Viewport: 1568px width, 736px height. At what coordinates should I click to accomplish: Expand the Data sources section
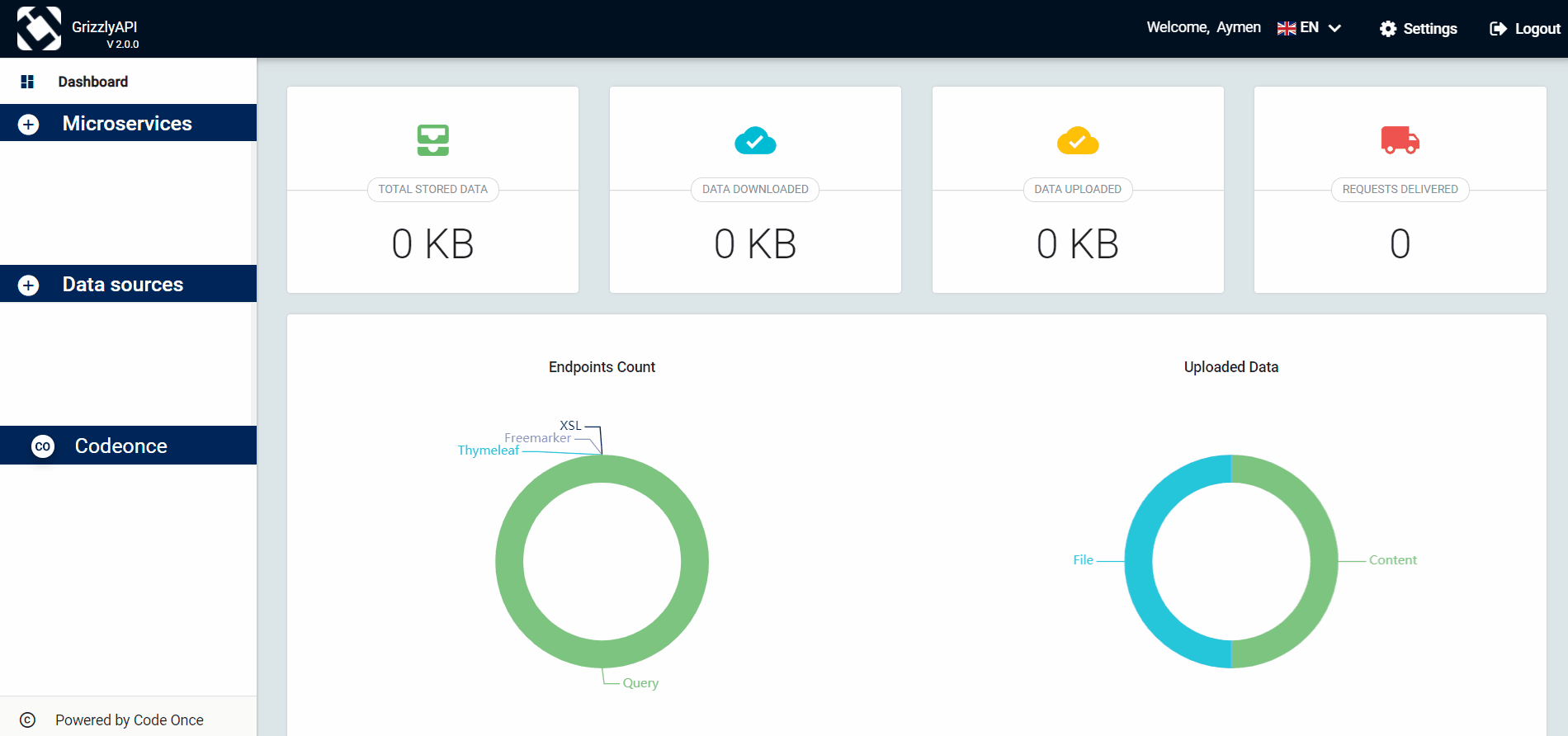pos(128,284)
